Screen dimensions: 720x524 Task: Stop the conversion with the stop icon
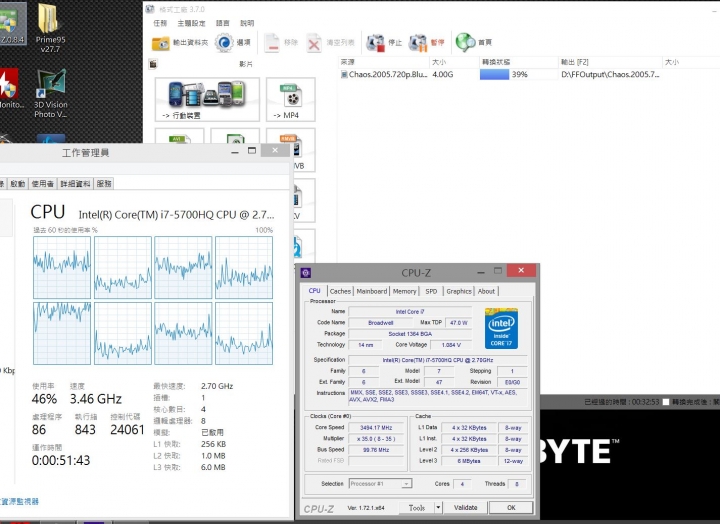(375, 43)
